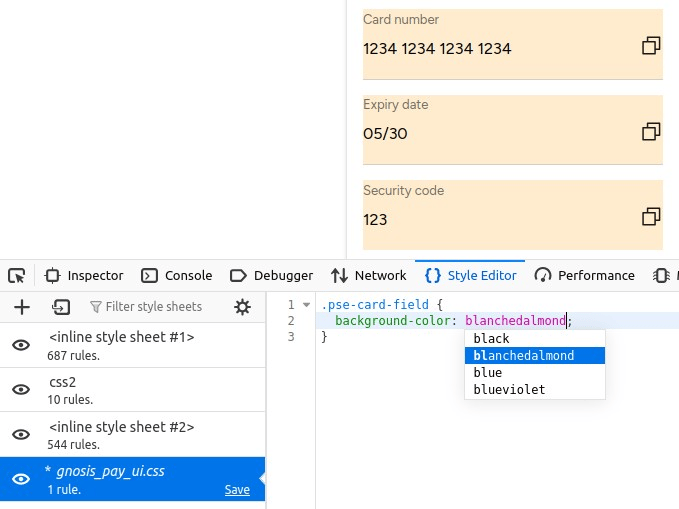This screenshot has width=679, height=509.
Task: Switch to the Console tab
Action: 177,276
